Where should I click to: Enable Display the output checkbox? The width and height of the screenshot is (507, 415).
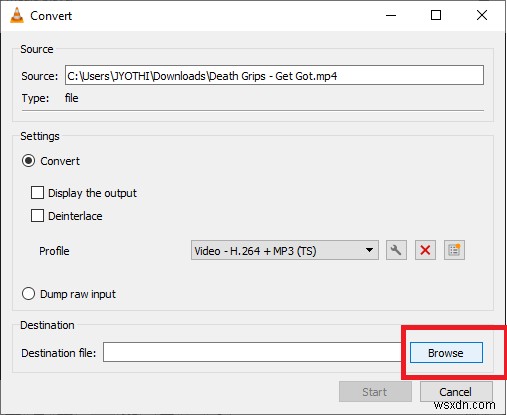[37, 193]
